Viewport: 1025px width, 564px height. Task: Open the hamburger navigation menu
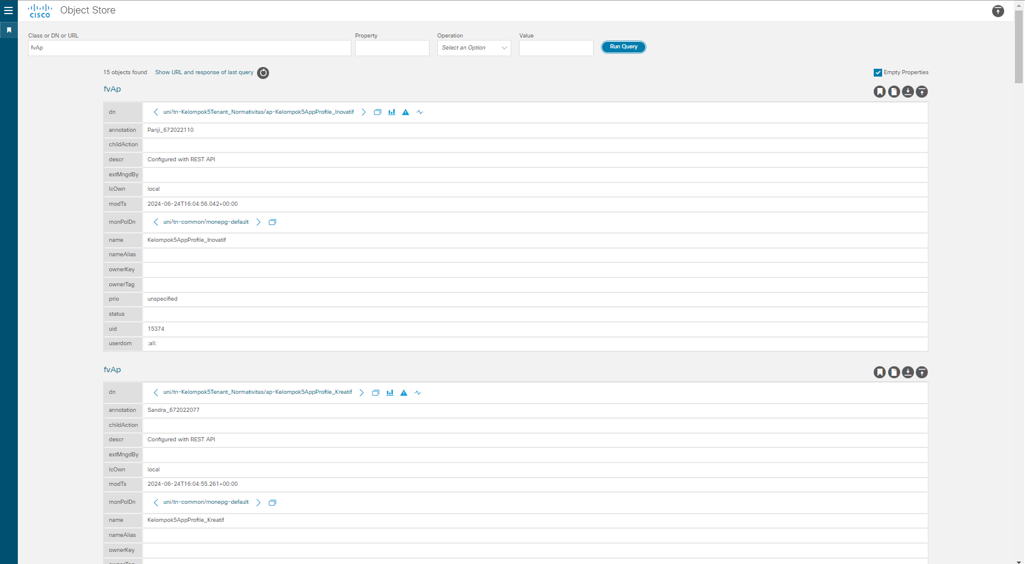[x=9, y=10]
